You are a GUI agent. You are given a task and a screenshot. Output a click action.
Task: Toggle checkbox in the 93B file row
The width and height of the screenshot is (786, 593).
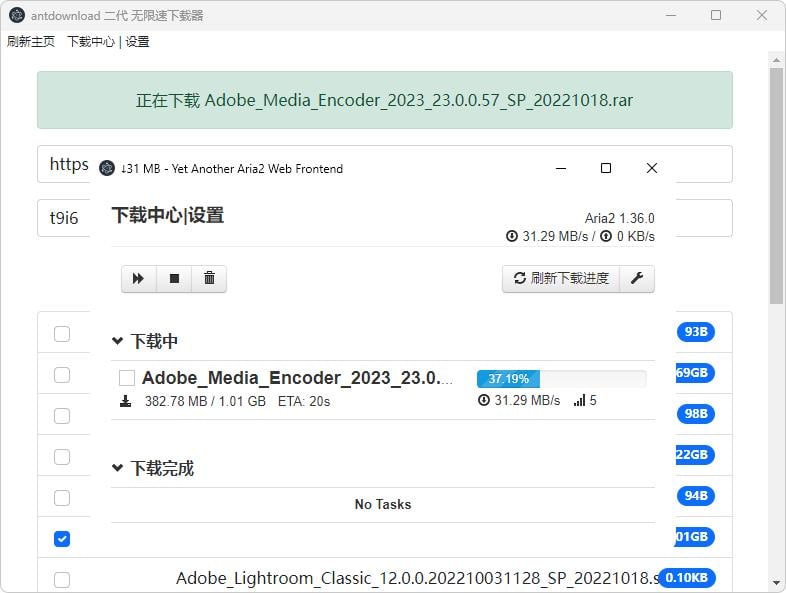click(x=62, y=334)
